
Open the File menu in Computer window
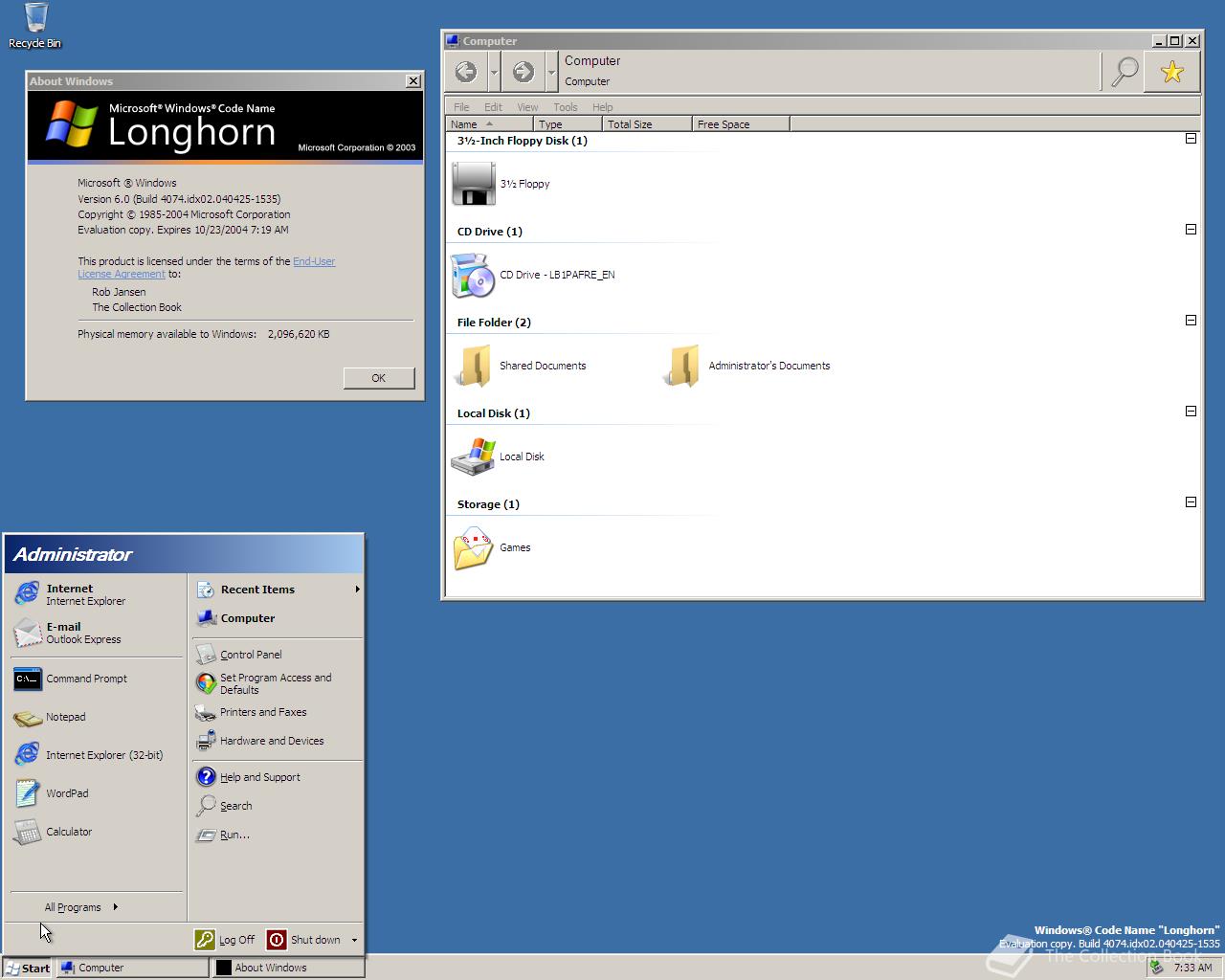point(461,107)
